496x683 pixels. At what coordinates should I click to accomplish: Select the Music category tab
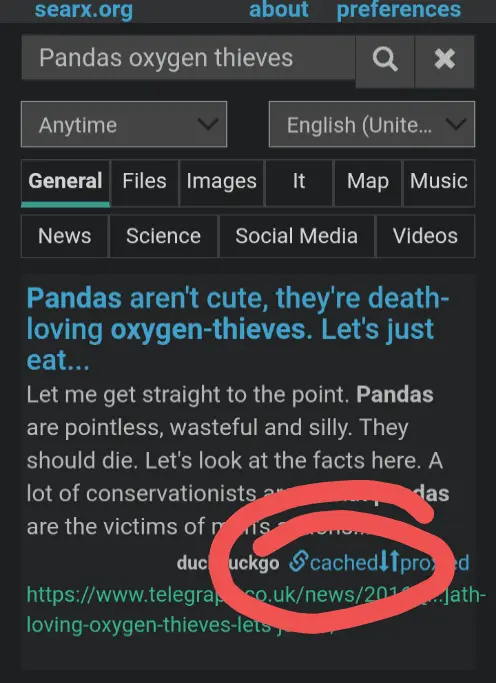439,181
